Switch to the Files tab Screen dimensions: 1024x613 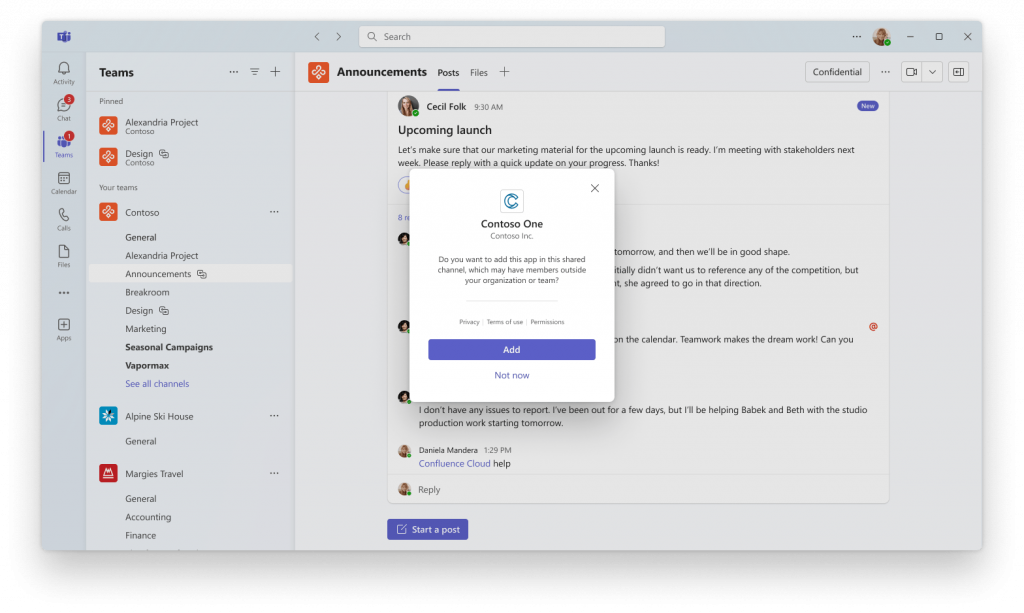pos(479,72)
